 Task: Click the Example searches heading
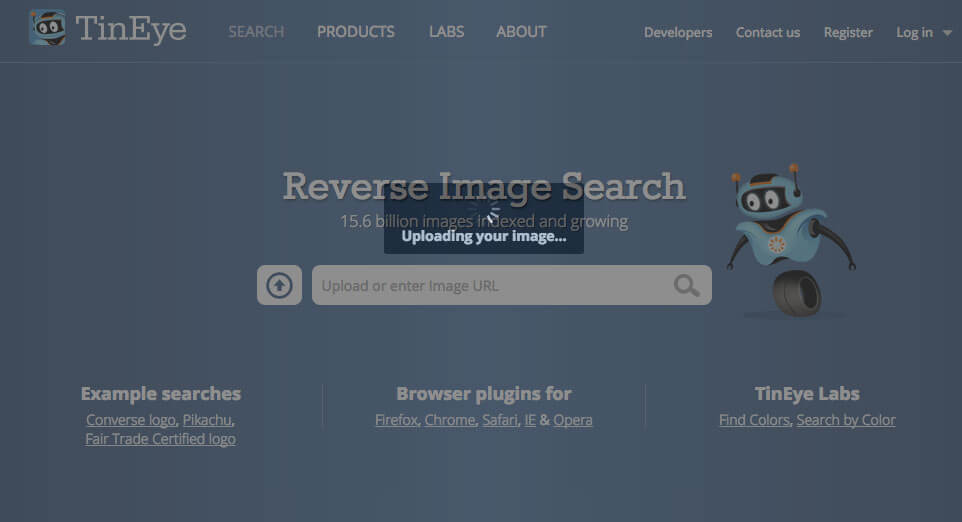(x=161, y=394)
